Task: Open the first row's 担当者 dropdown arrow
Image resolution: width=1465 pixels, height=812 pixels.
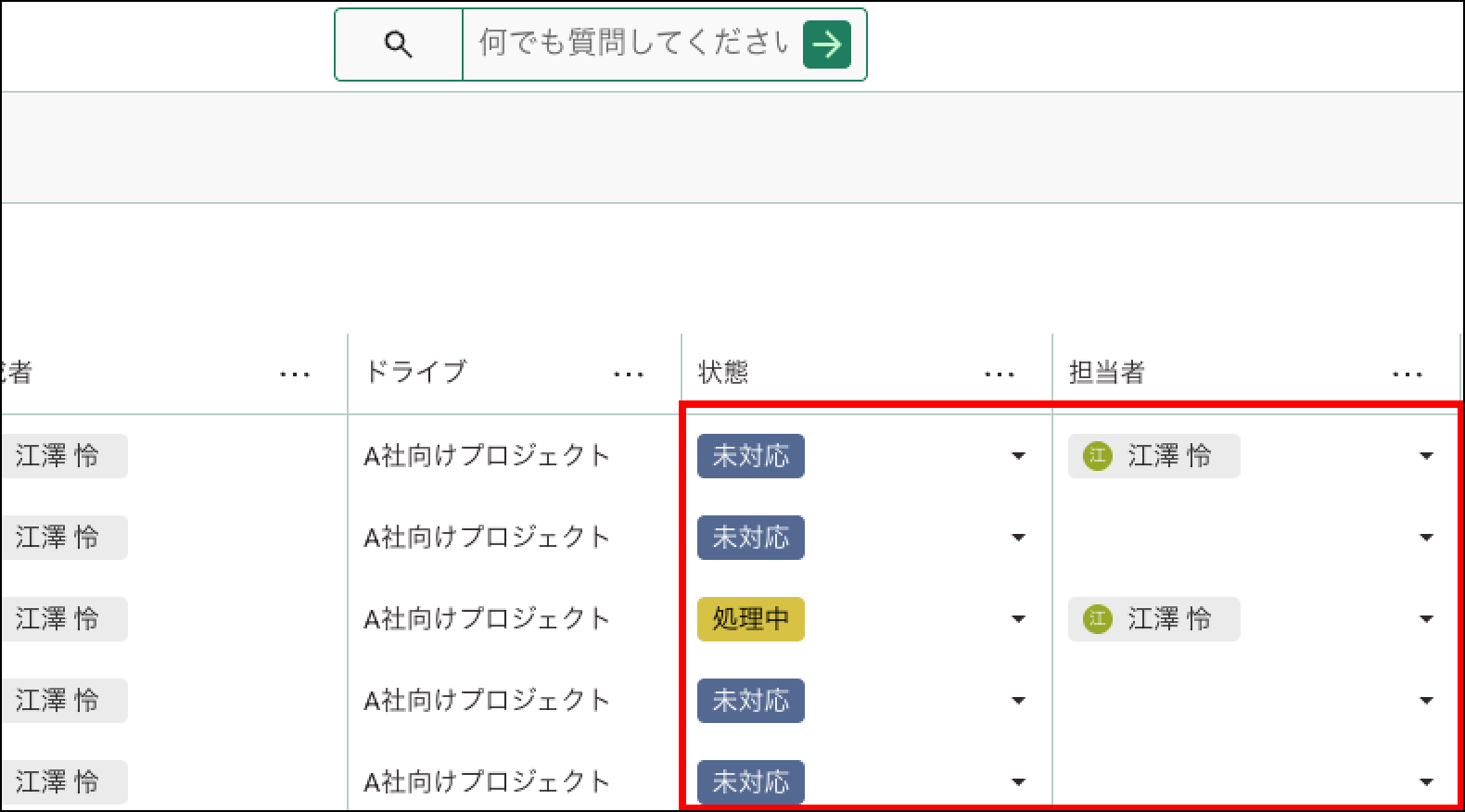Action: 1426,456
